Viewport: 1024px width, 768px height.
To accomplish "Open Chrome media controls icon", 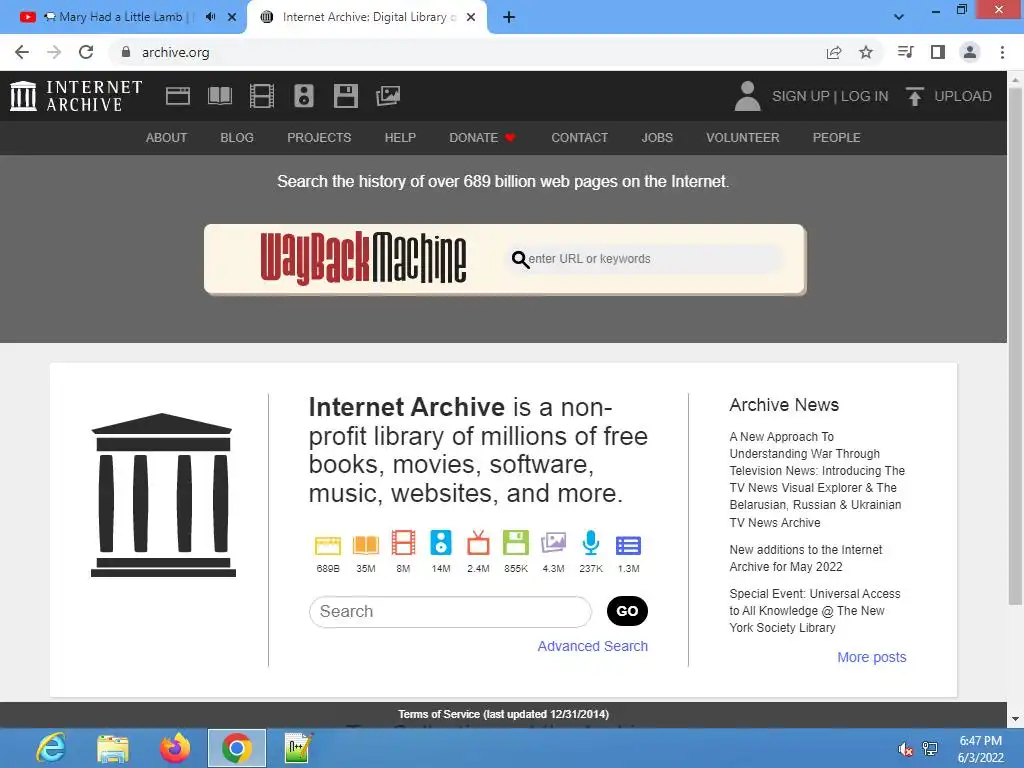I will [x=905, y=52].
